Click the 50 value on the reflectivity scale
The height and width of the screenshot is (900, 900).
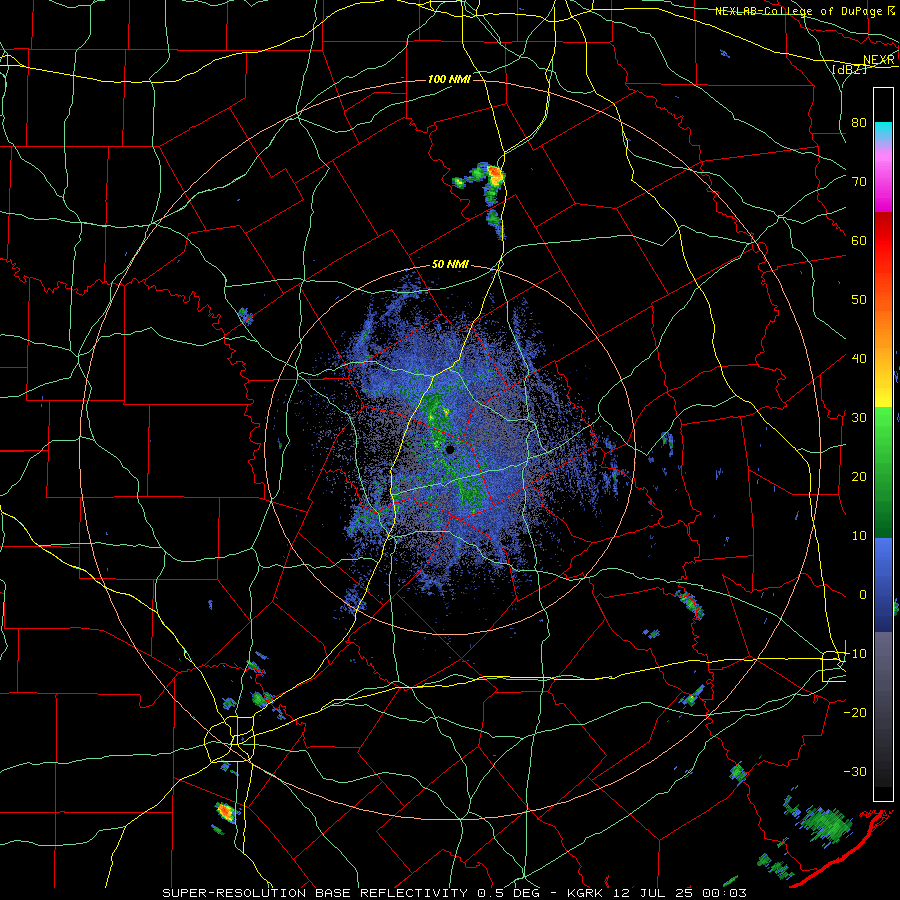point(859,300)
